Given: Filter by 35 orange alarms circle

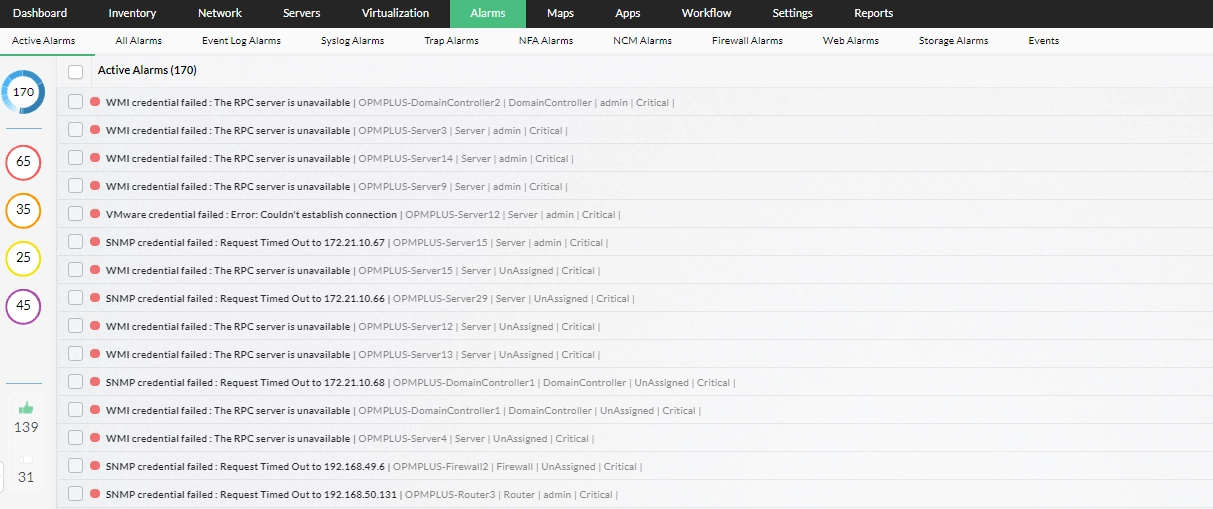Looking at the screenshot, I should (x=23, y=210).
